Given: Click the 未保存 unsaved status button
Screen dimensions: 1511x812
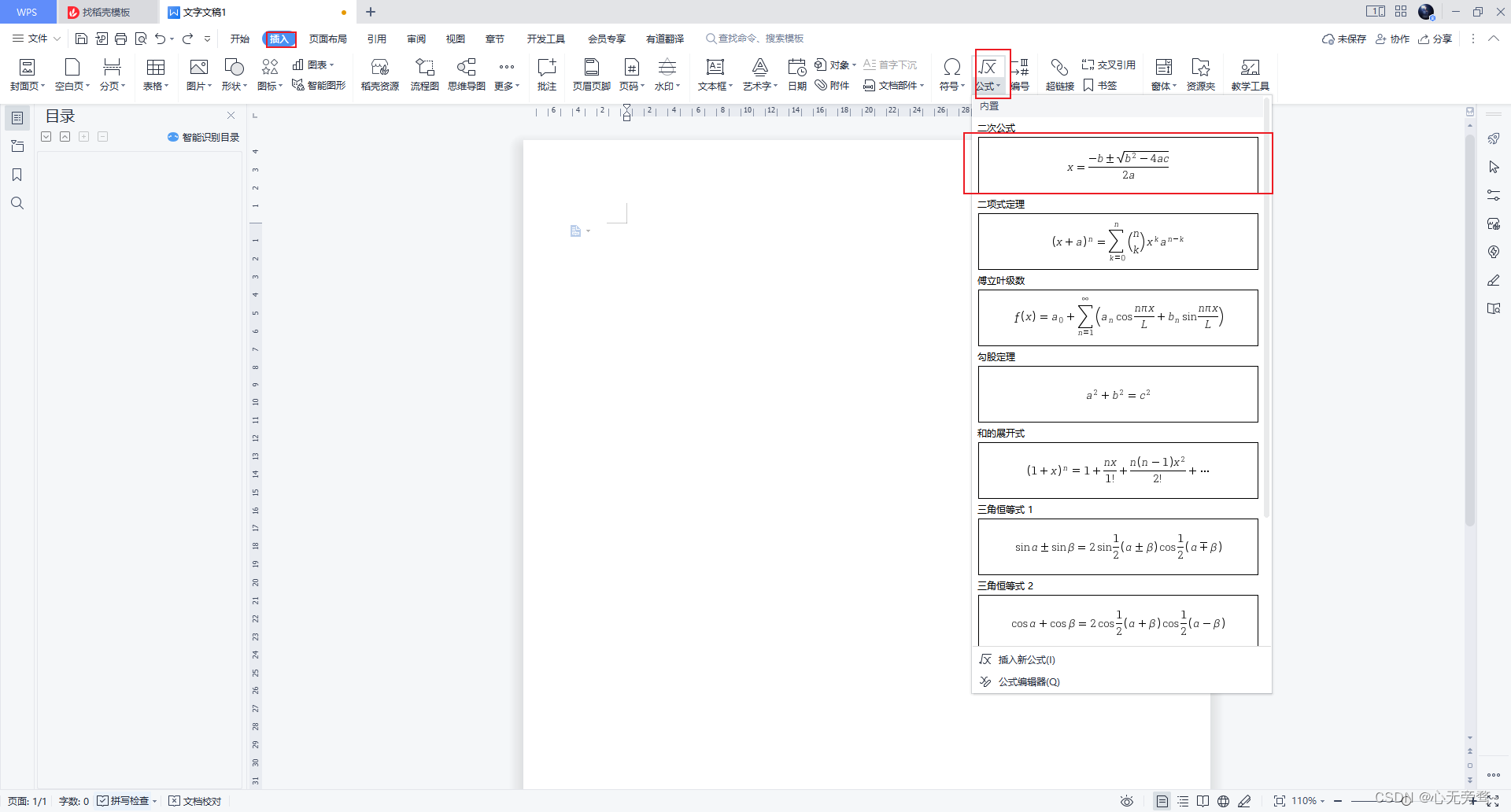Looking at the screenshot, I should point(1344,39).
